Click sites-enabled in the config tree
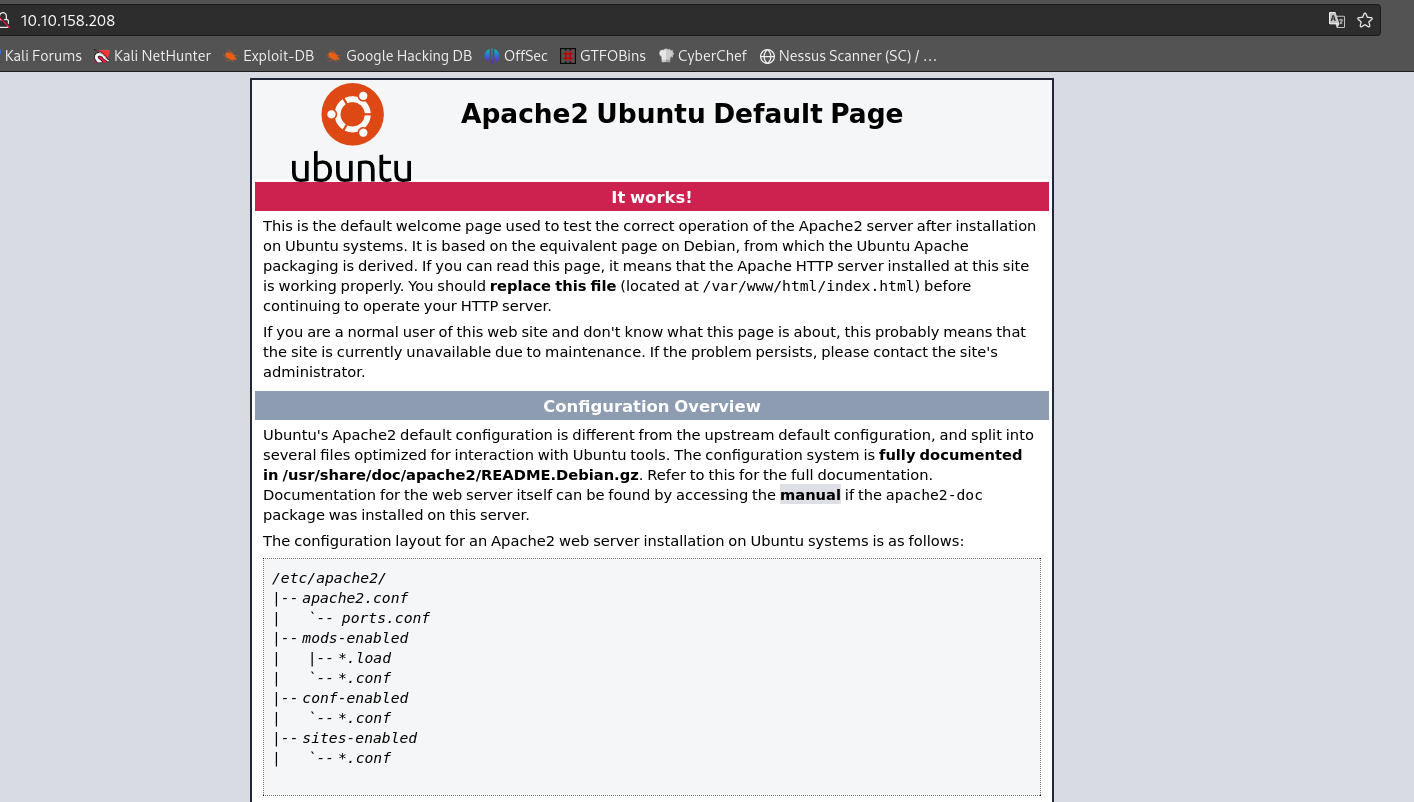 click(359, 738)
